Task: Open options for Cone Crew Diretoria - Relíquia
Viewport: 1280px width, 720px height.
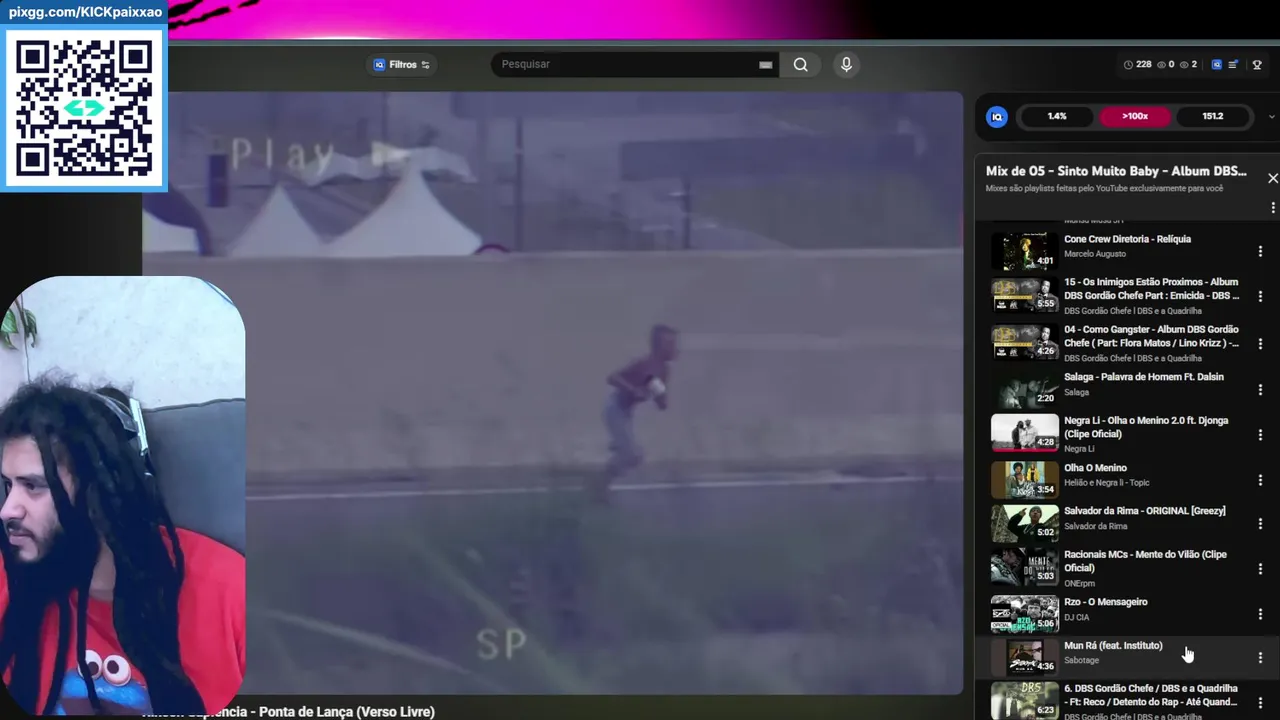Action: pos(1260,251)
